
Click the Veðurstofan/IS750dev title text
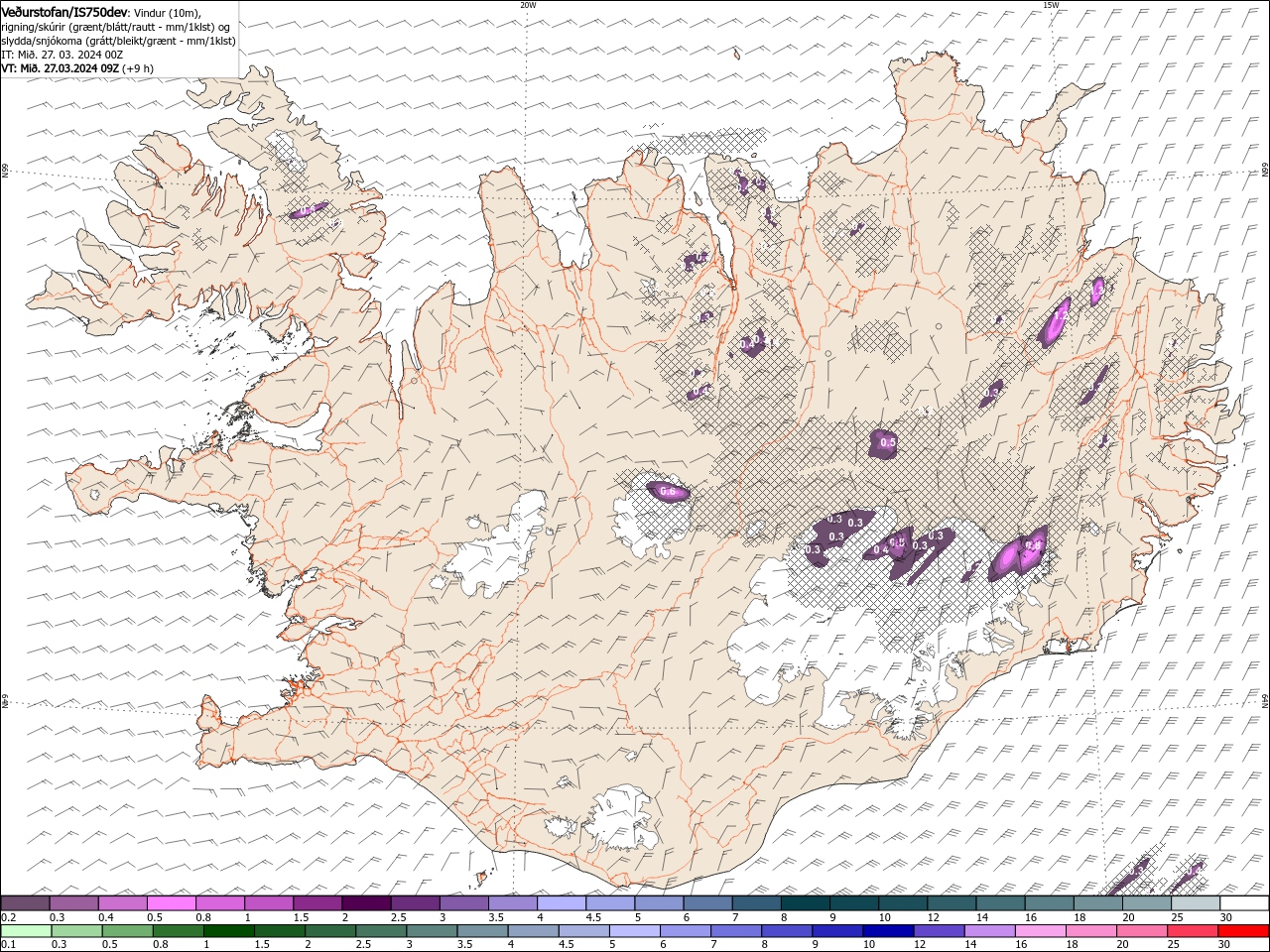tap(64, 11)
